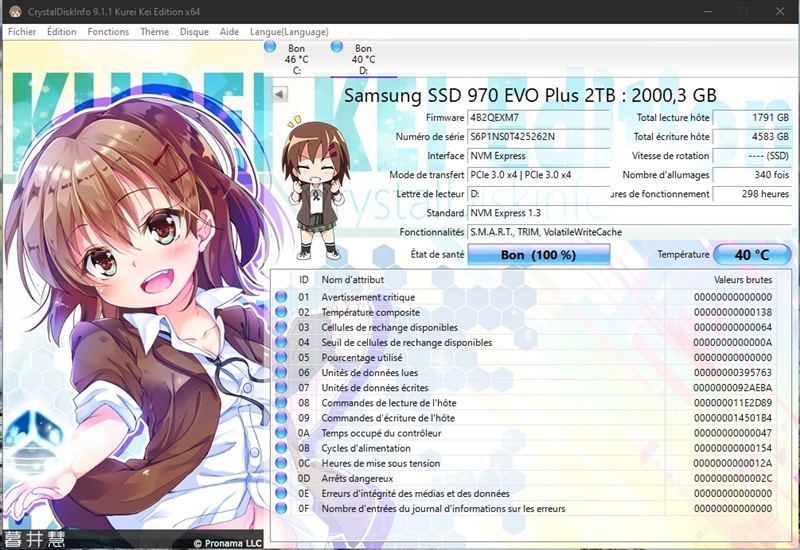Click status orb for 06 Unités de données lues
The height and width of the screenshot is (550, 800).
[x=281, y=372]
